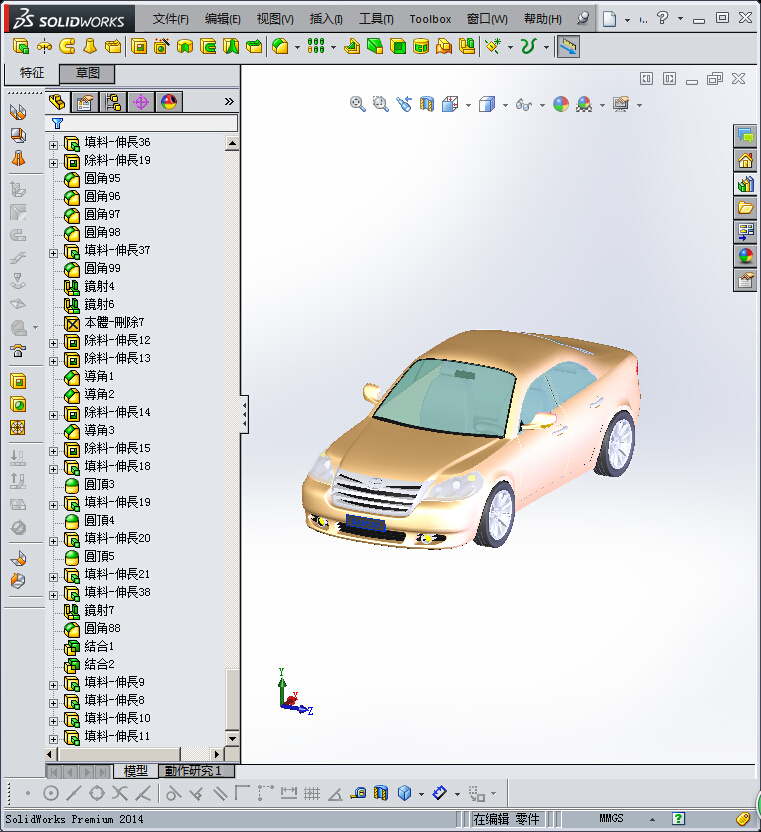The image size is (761, 832).
Task: Click the Extruded Cut toolbar icon
Action: (139, 47)
